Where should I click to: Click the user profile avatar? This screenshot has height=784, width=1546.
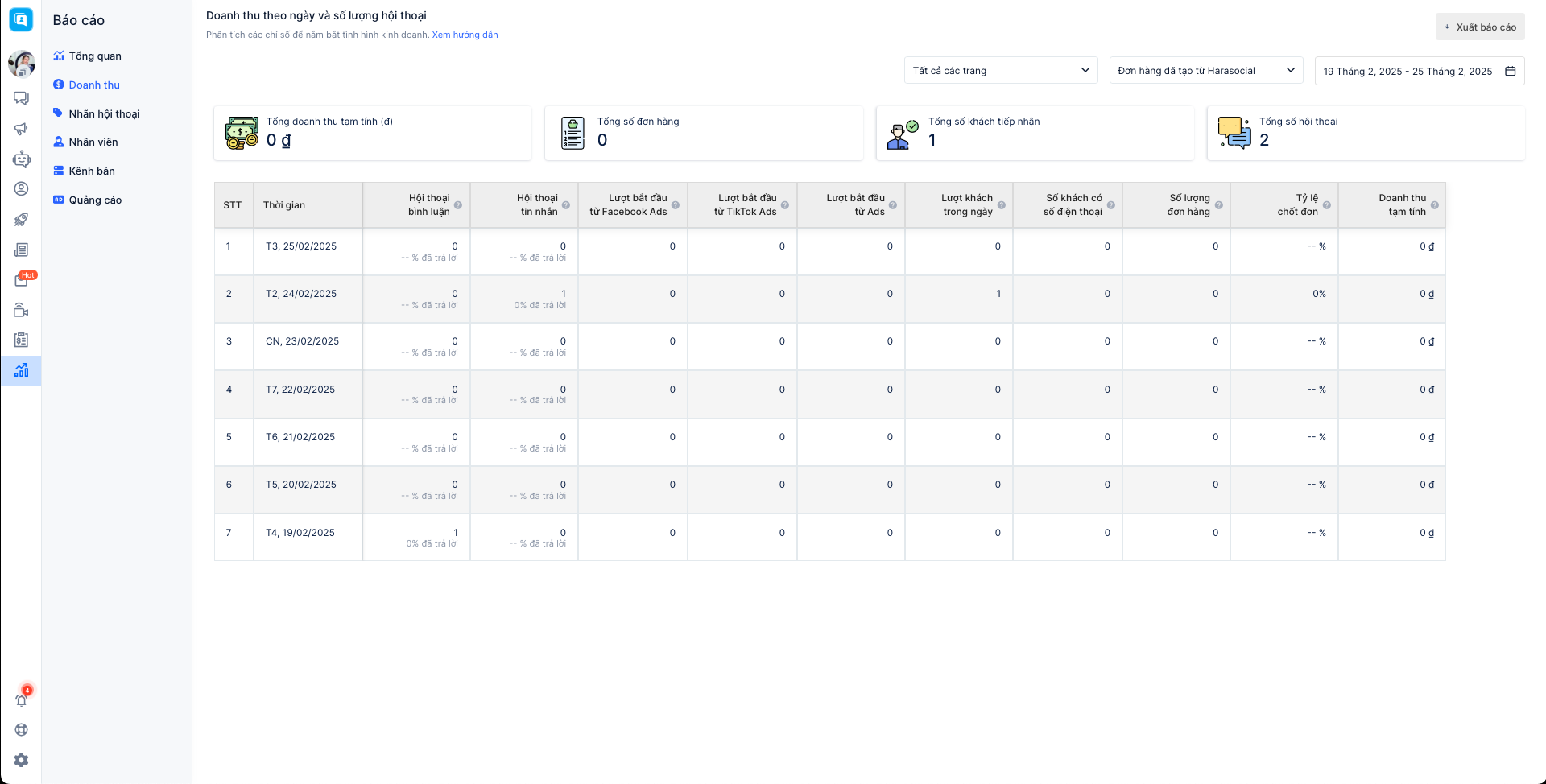[x=22, y=64]
